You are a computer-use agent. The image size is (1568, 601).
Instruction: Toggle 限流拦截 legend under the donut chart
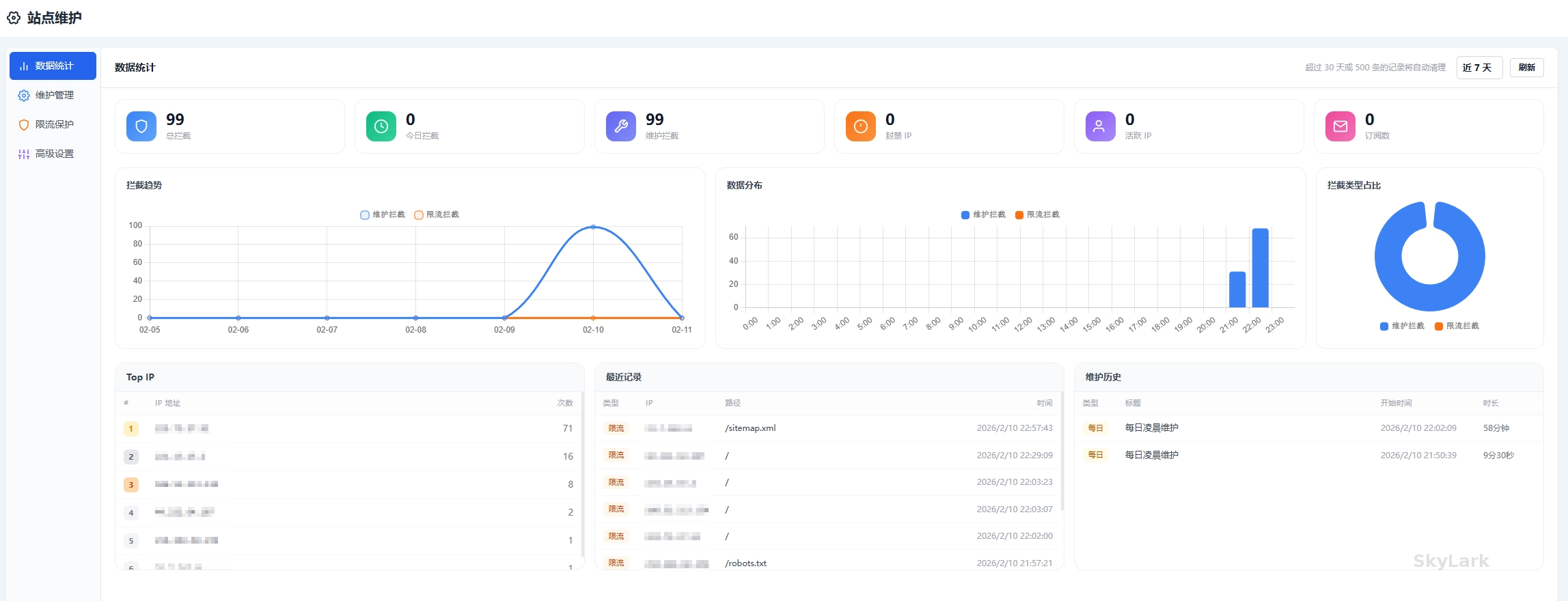pos(1457,326)
